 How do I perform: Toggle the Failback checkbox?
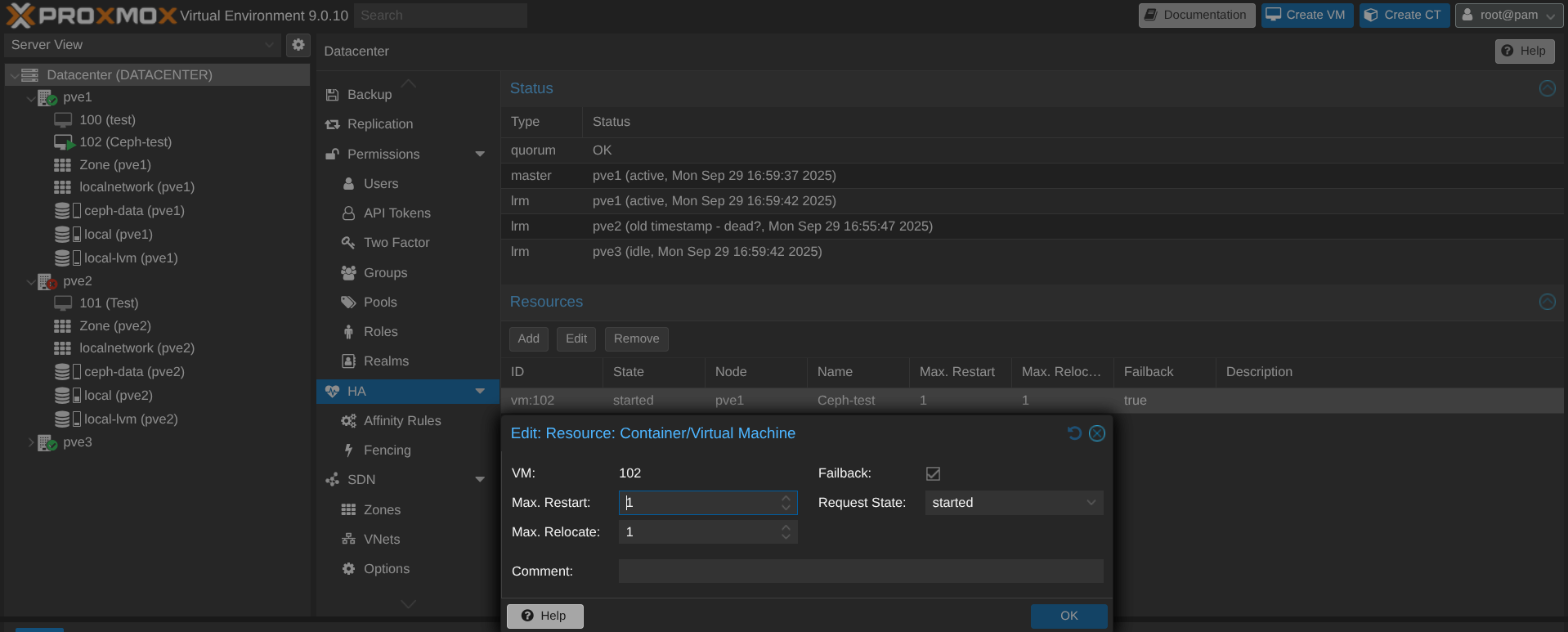pyautogui.click(x=933, y=473)
